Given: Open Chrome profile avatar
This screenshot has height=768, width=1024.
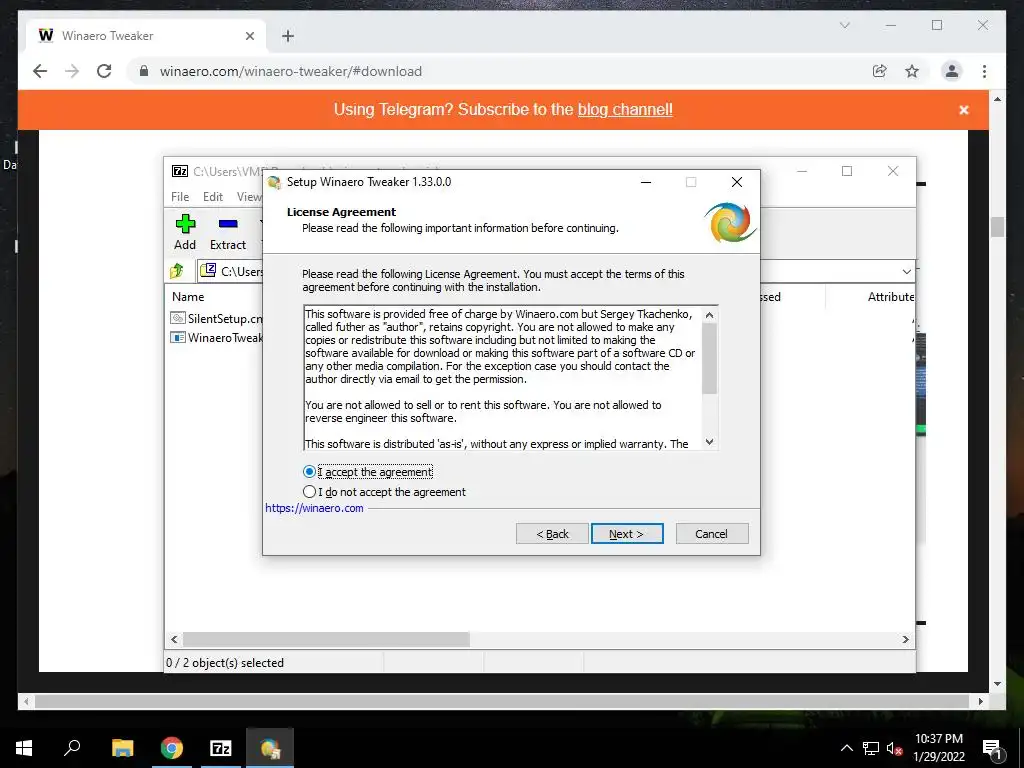Looking at the screenshot, I should pyautogui.click(x=952, y=71).
